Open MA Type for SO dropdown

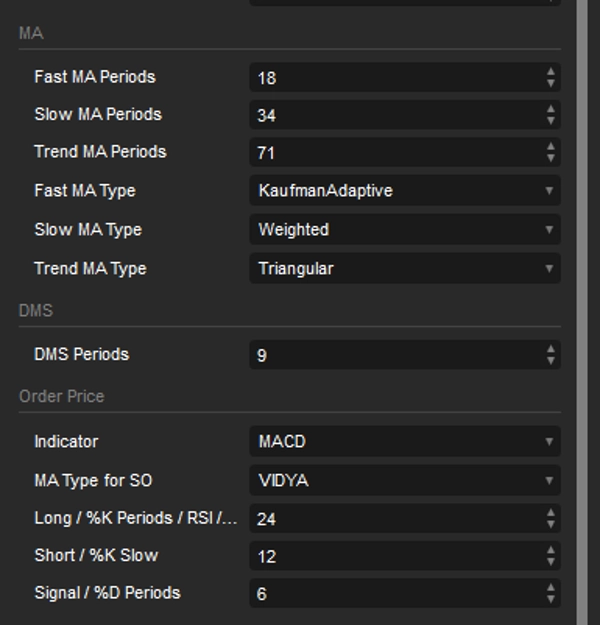[404, 481]
